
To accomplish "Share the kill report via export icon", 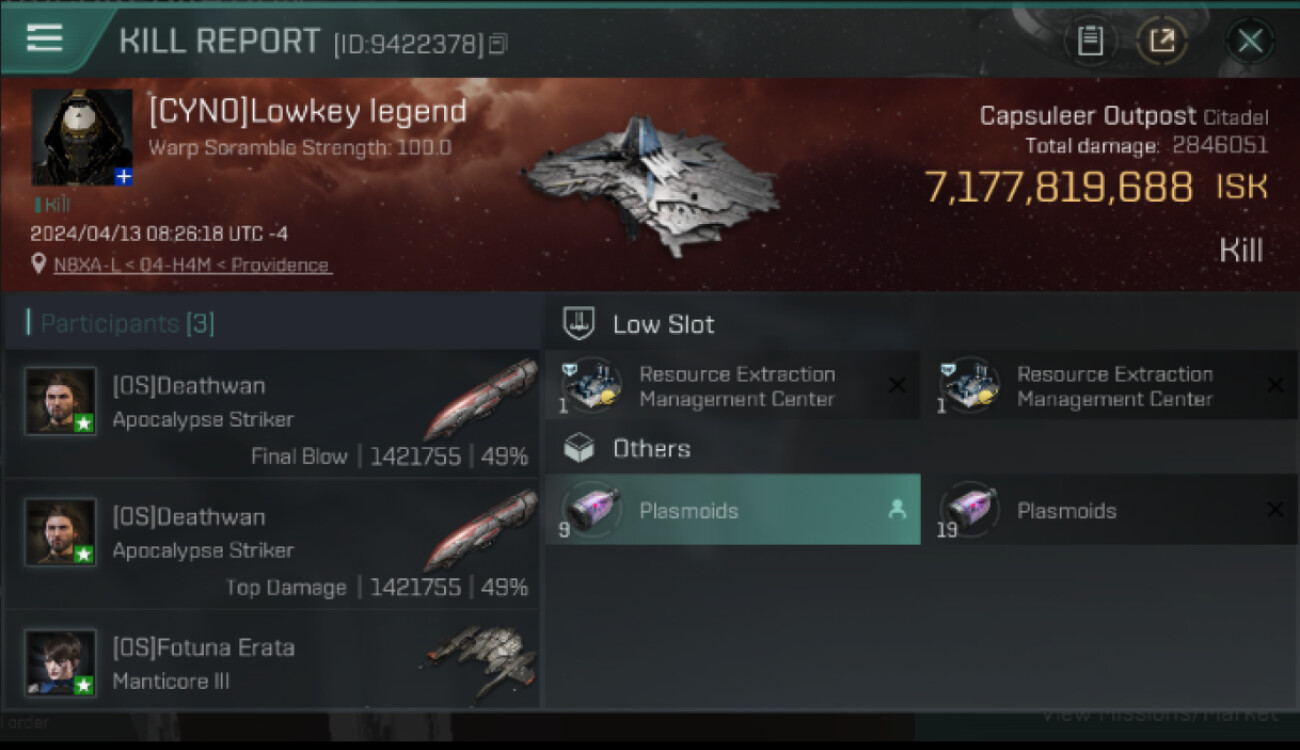I will point(1161,41).
